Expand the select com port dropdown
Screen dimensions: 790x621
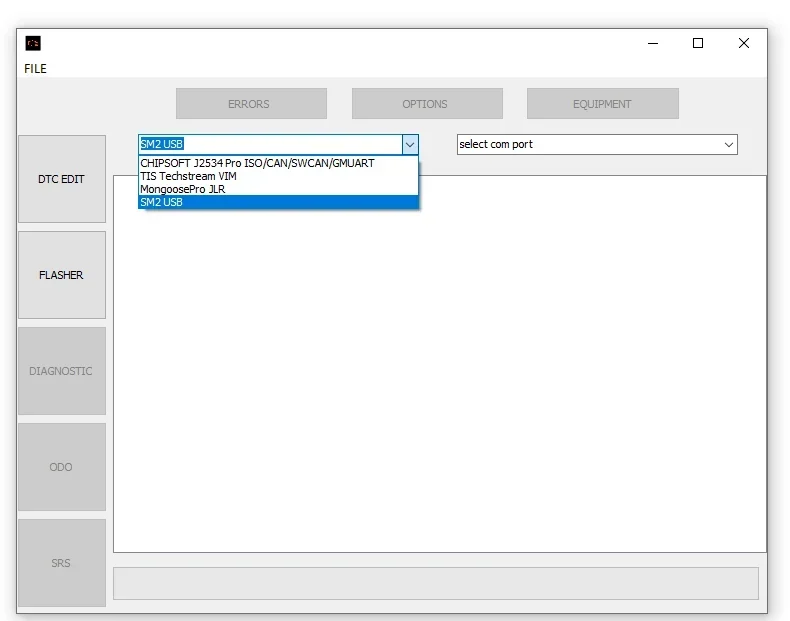click(597, 145)
